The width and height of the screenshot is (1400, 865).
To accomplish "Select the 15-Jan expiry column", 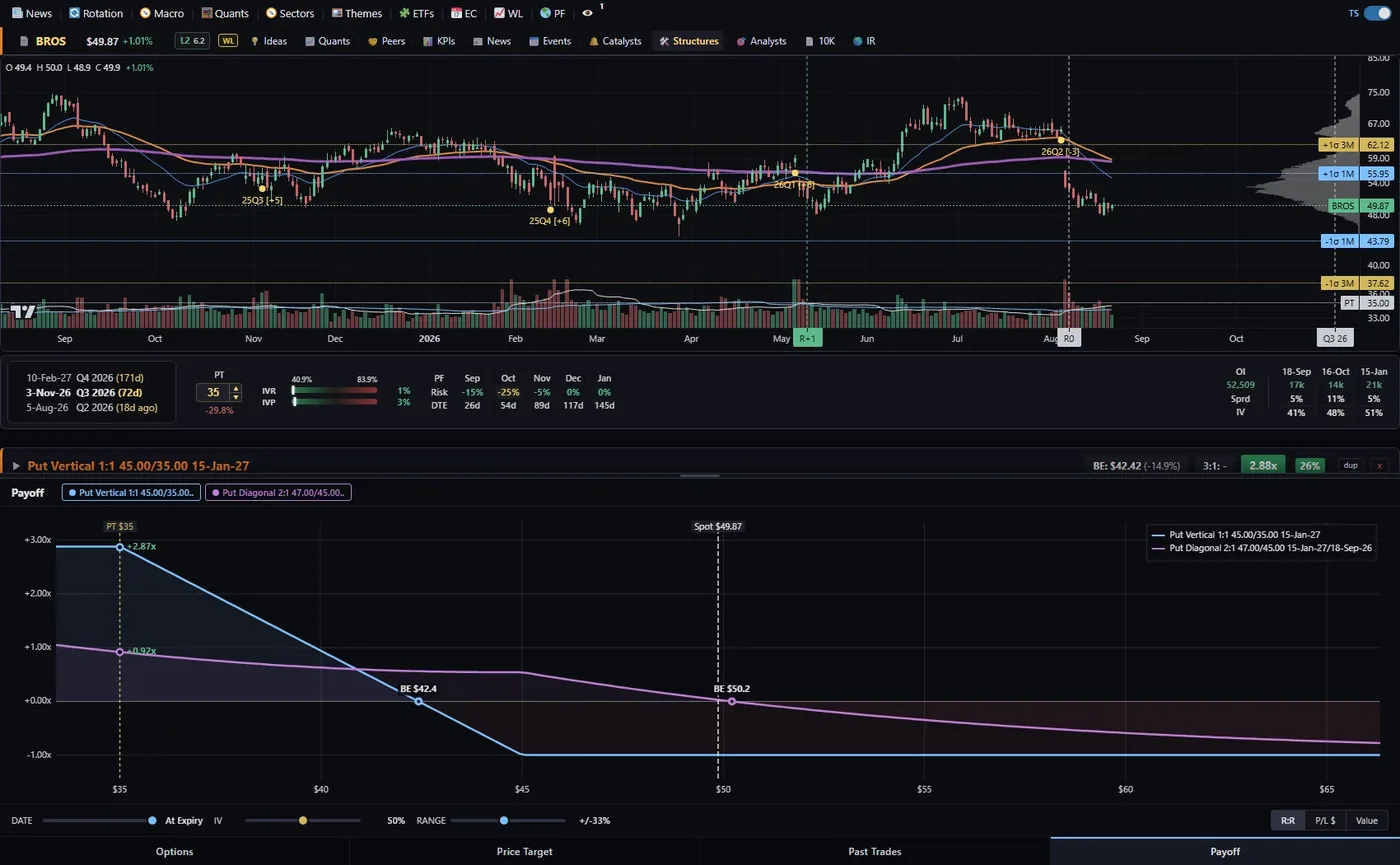I will pyautogui.click(x=1374, y=391).
